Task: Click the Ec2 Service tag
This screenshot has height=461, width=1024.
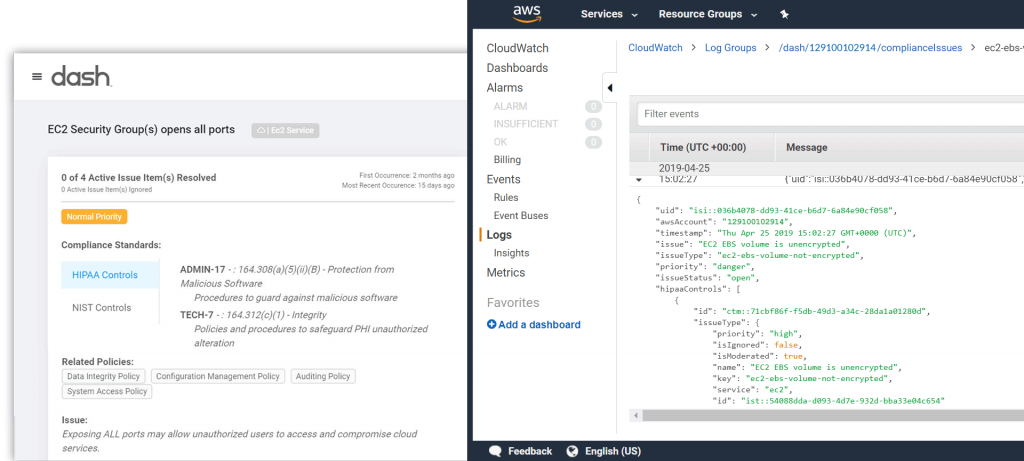Action: click(x=285, y=131)
